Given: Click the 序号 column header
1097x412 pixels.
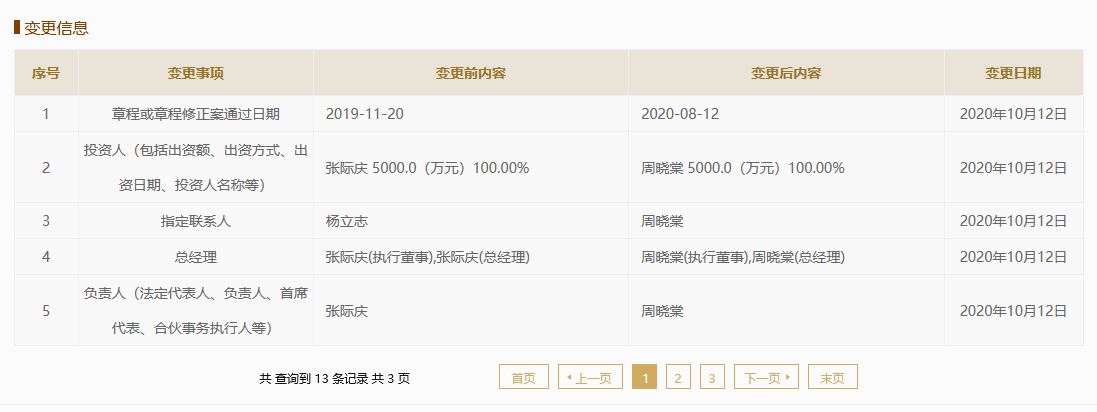Looking at the screenshot, I should click(x=46, y=73).
